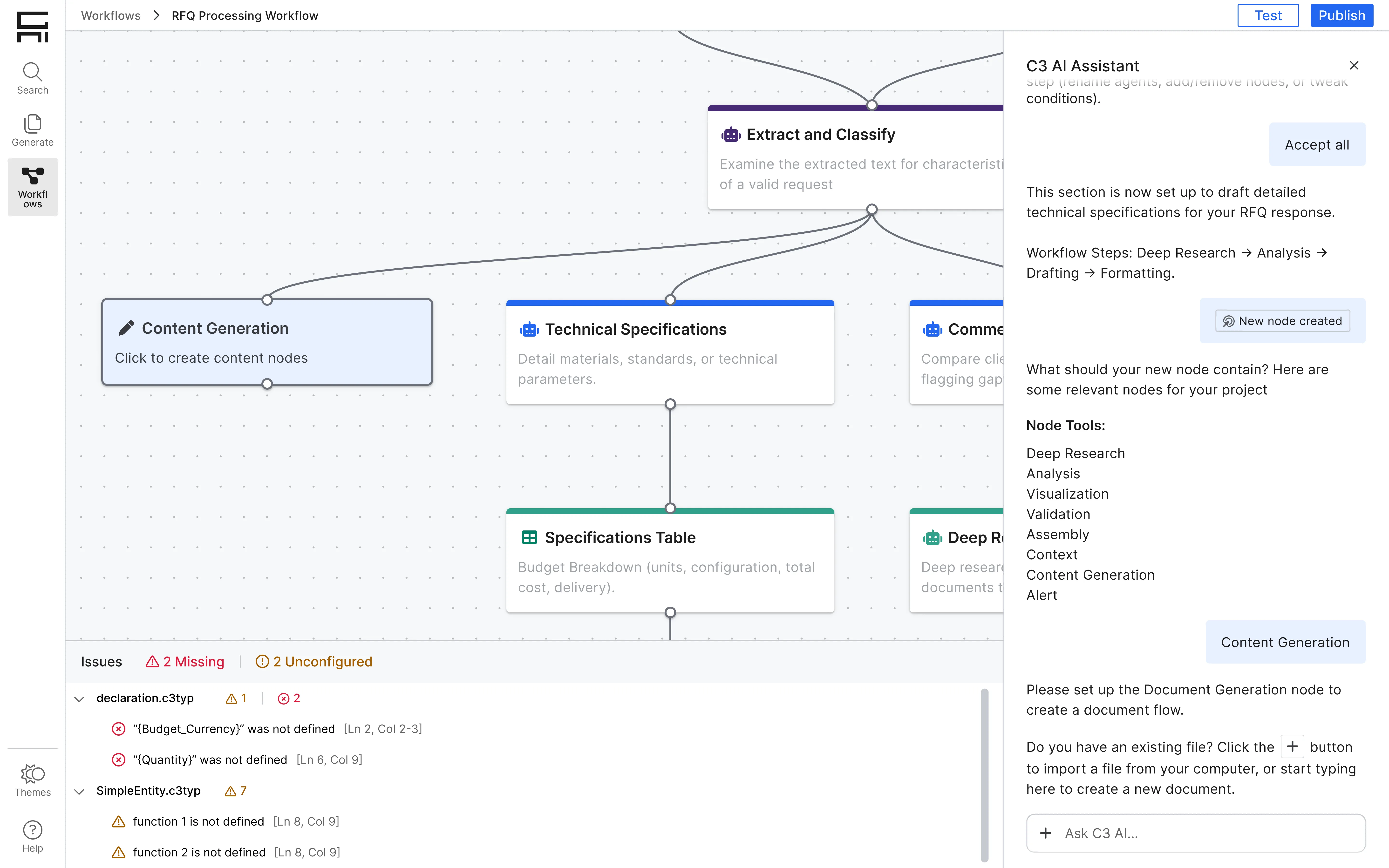Click the Issues tab label

pos(102,661)
